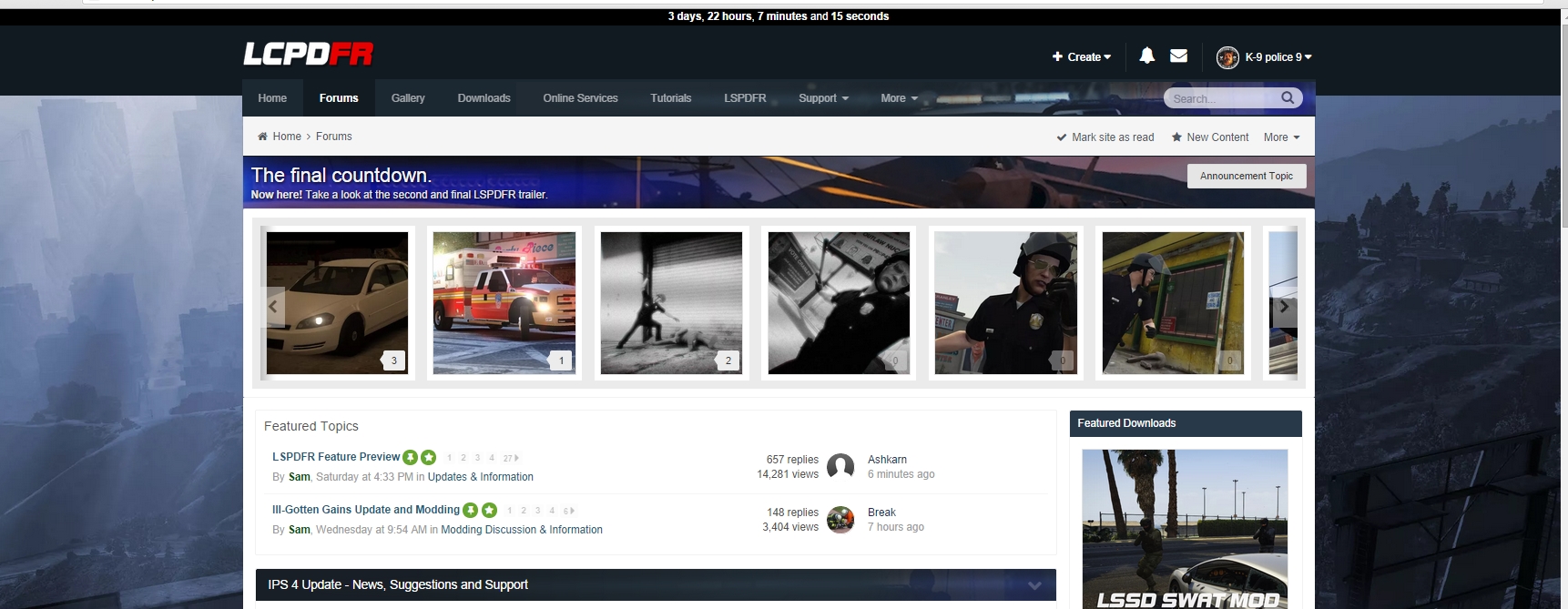Click the search magnifier icon
The image size is (1568, 609).
1288,97
